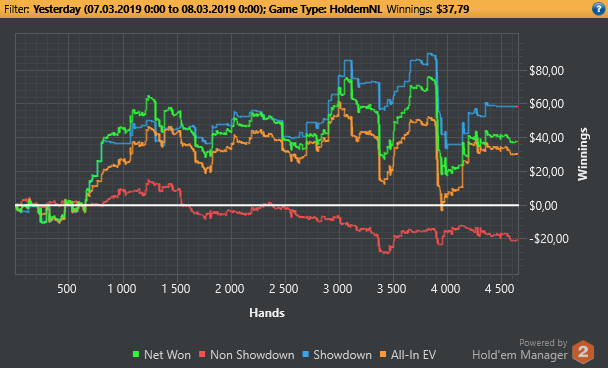The width and height of the screenshot is (608, 368).
Task: Click the Winnings y-axis title
Action: [x=582, y=154]
